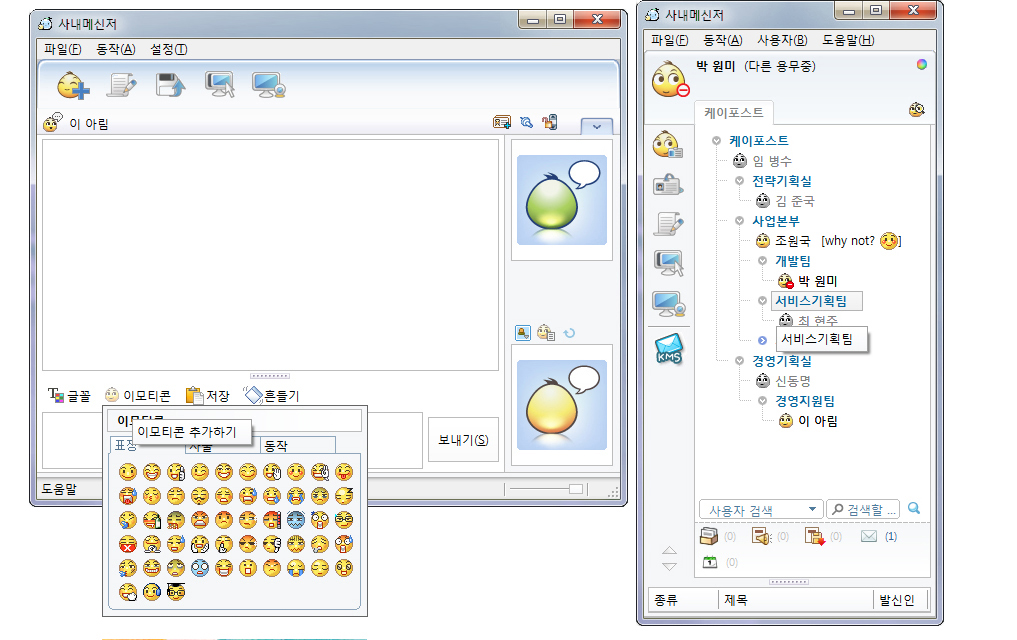Toggle the 이모티콘 emoticon picker
This screenshot has width=1017, height=640.
tap(138, 396)
